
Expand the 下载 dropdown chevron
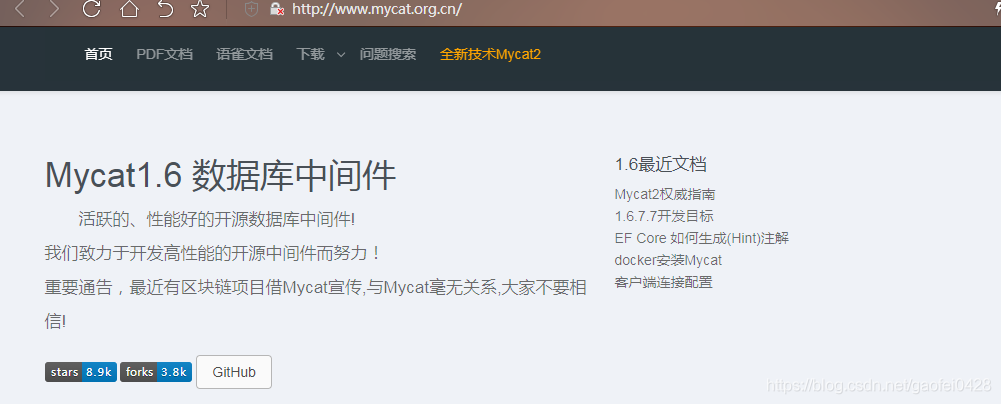click(x=341, y=55)
